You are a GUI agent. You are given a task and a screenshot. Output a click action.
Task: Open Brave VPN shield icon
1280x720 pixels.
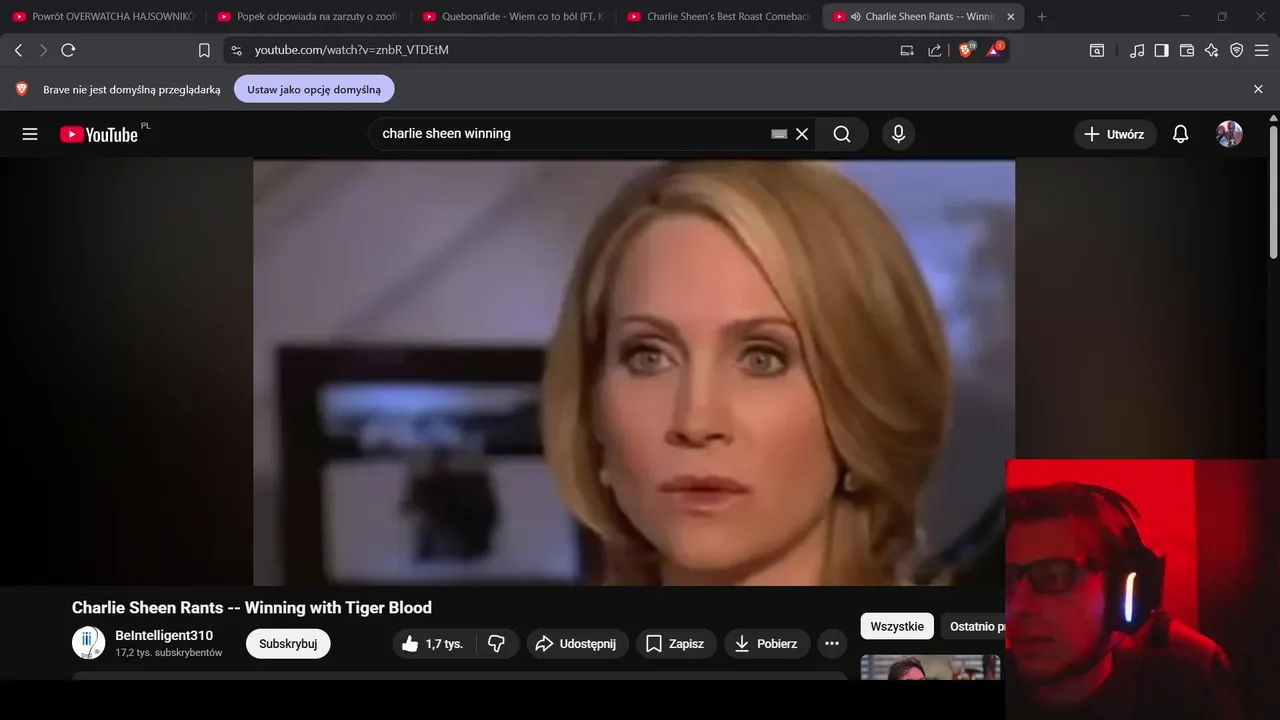(x=1236, y=50)
